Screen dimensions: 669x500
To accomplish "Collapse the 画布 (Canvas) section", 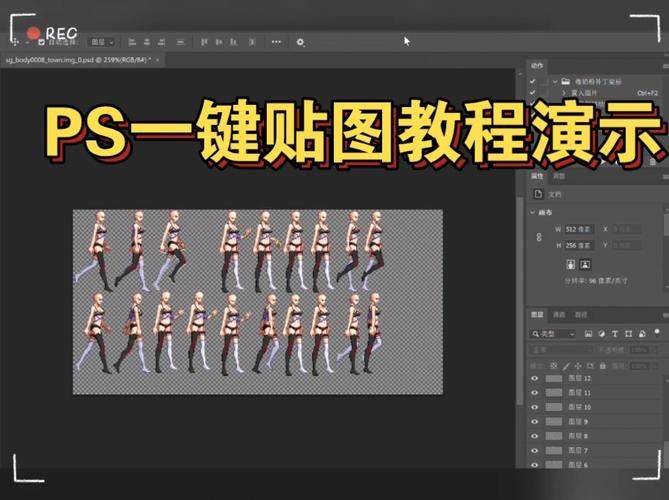I will pos(532,212).
